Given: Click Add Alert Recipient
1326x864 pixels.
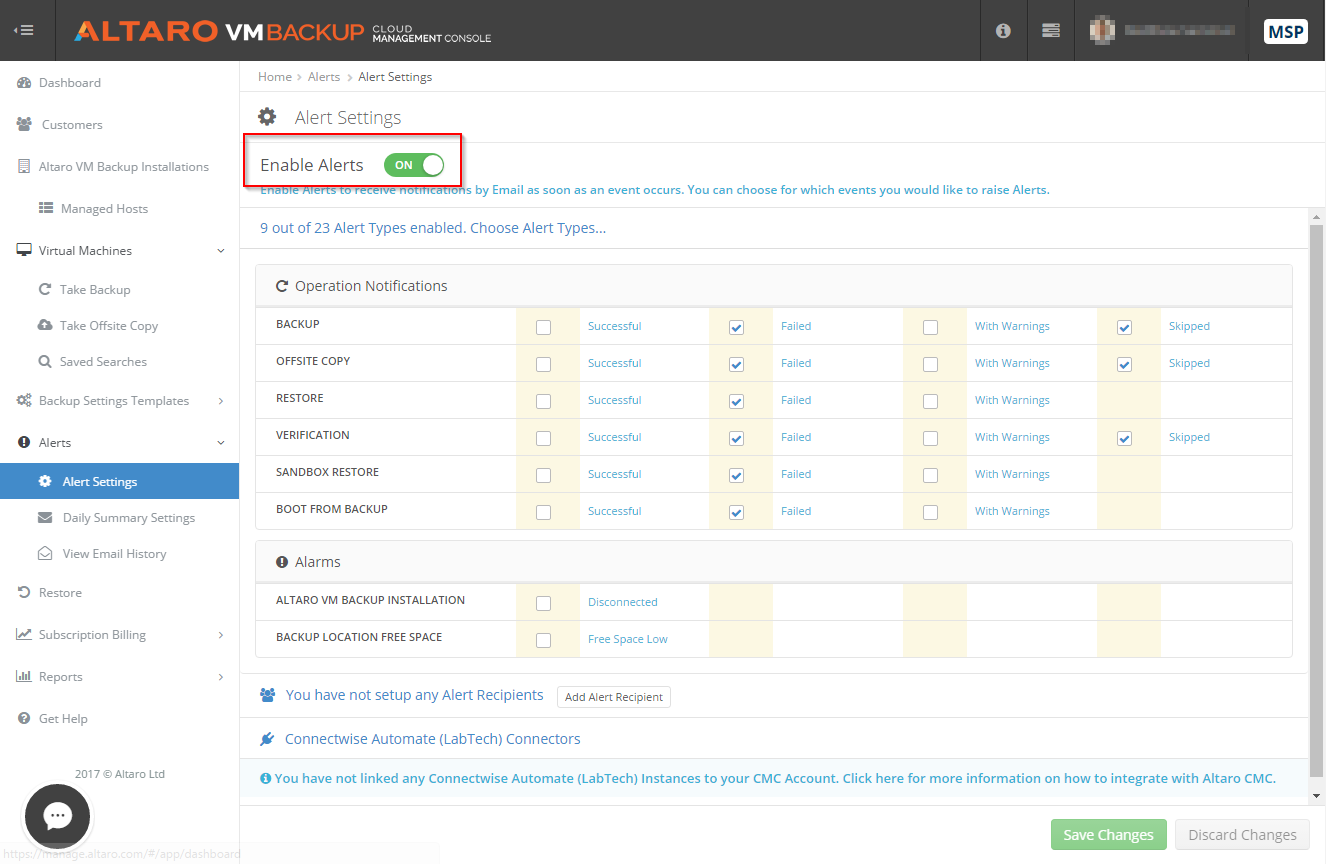Looking at the screenshot, I should [613, 697].
